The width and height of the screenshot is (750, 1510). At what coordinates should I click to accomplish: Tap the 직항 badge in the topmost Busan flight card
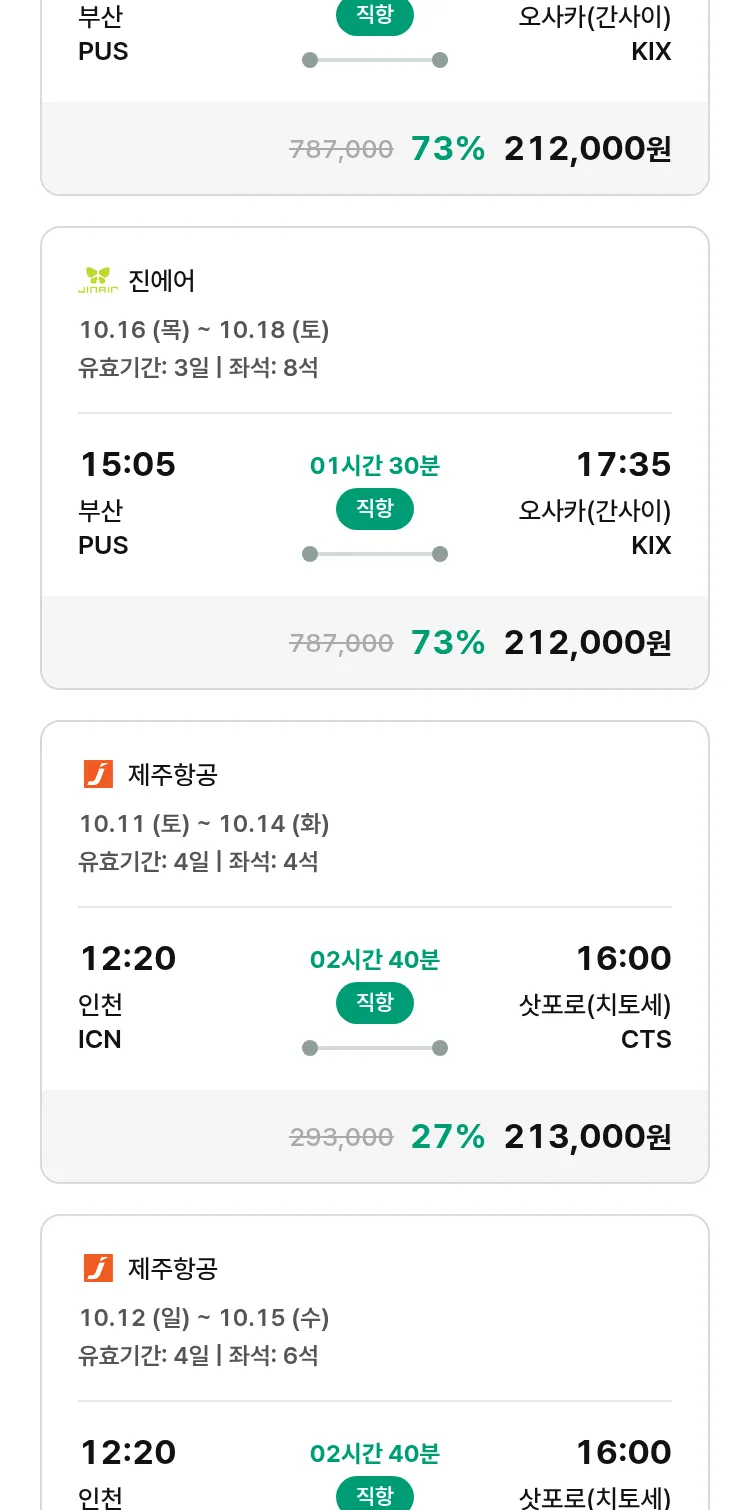pos(375,16)
